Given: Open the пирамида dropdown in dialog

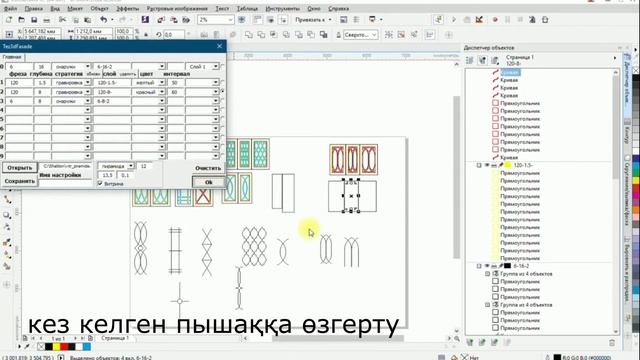Looking at the screenshot, I should [131, 166].
